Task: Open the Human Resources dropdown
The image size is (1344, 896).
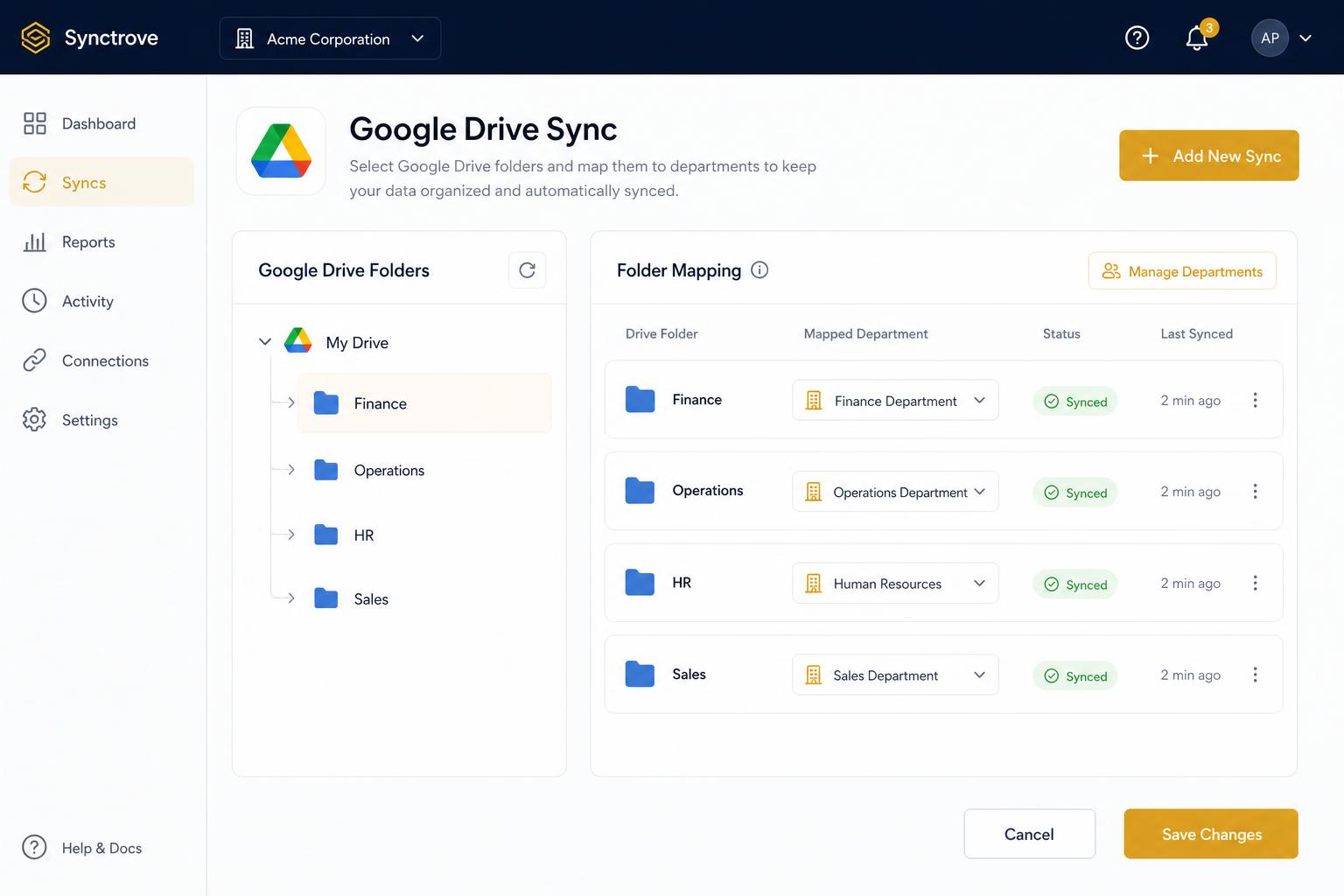Action: (895, 583)
